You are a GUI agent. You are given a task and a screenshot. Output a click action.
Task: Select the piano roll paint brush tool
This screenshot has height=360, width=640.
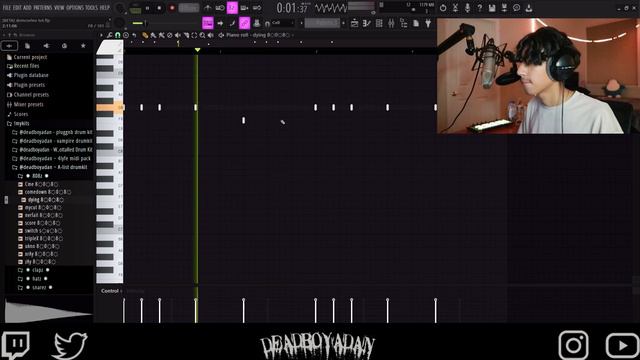point(153,35)
